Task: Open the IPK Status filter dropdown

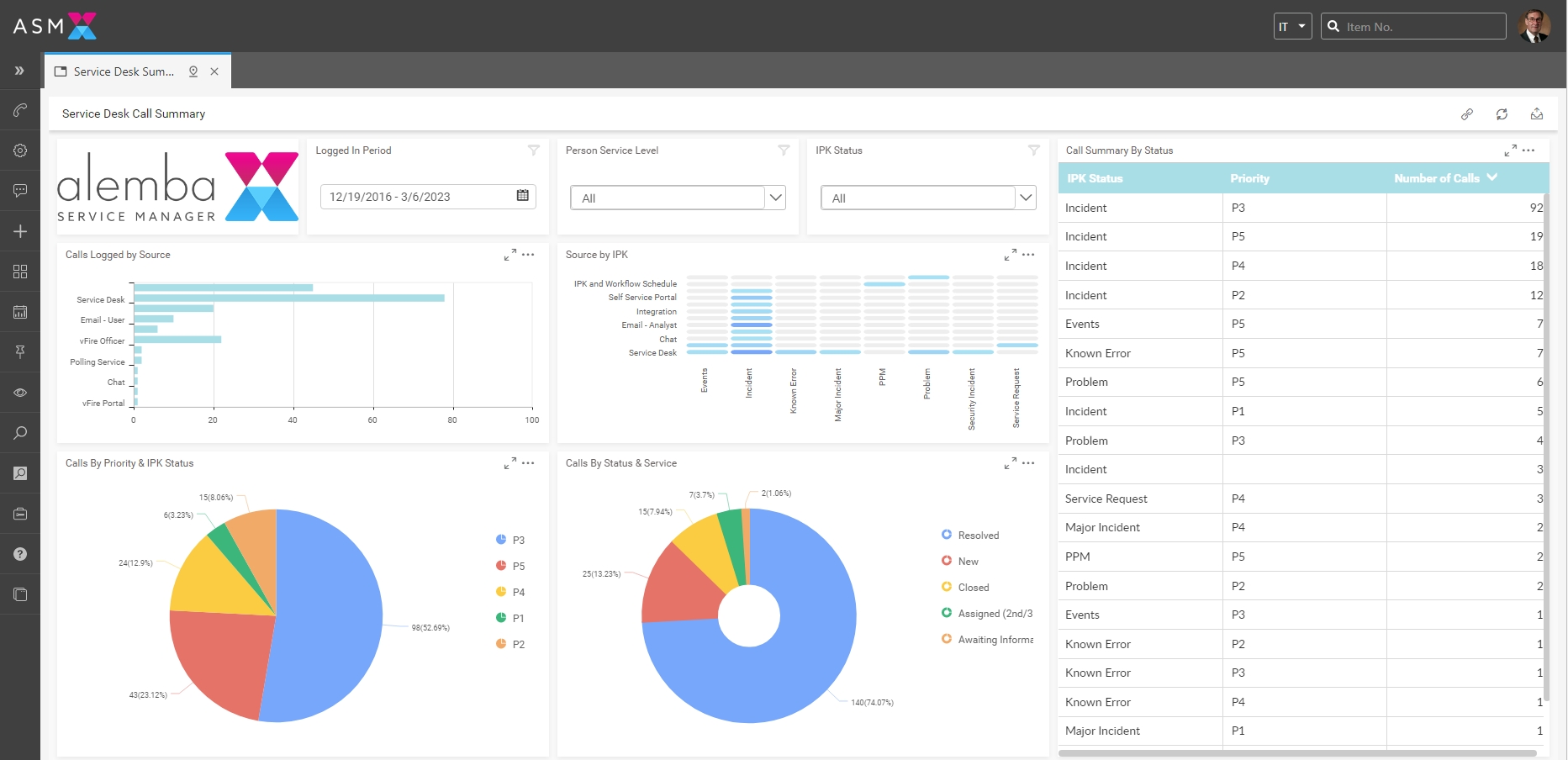Action: pos(927,198)
